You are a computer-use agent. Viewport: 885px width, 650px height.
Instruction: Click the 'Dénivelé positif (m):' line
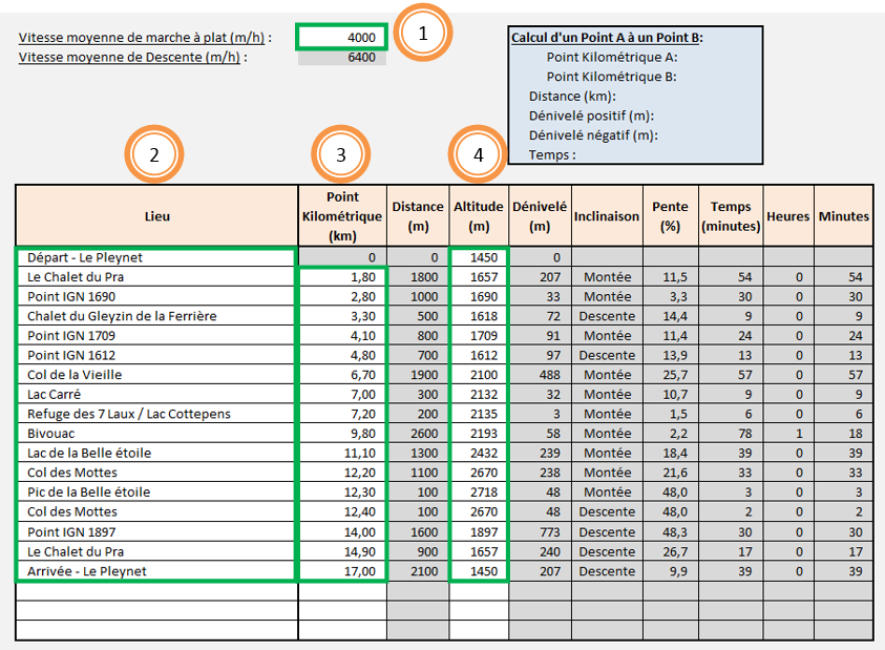591,116
